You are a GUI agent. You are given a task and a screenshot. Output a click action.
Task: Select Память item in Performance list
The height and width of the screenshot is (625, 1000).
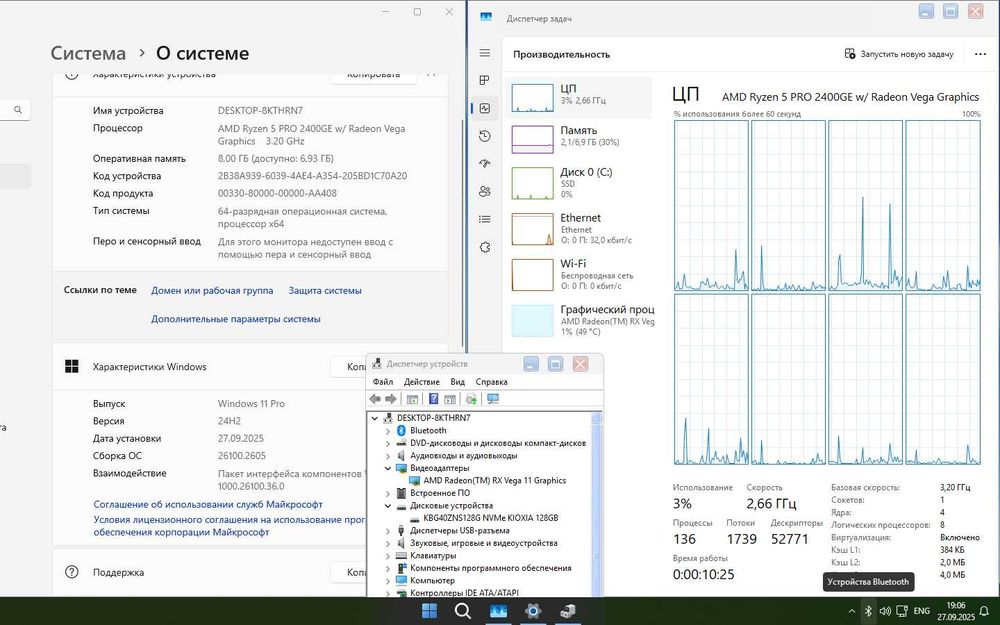tap(579, 139)
